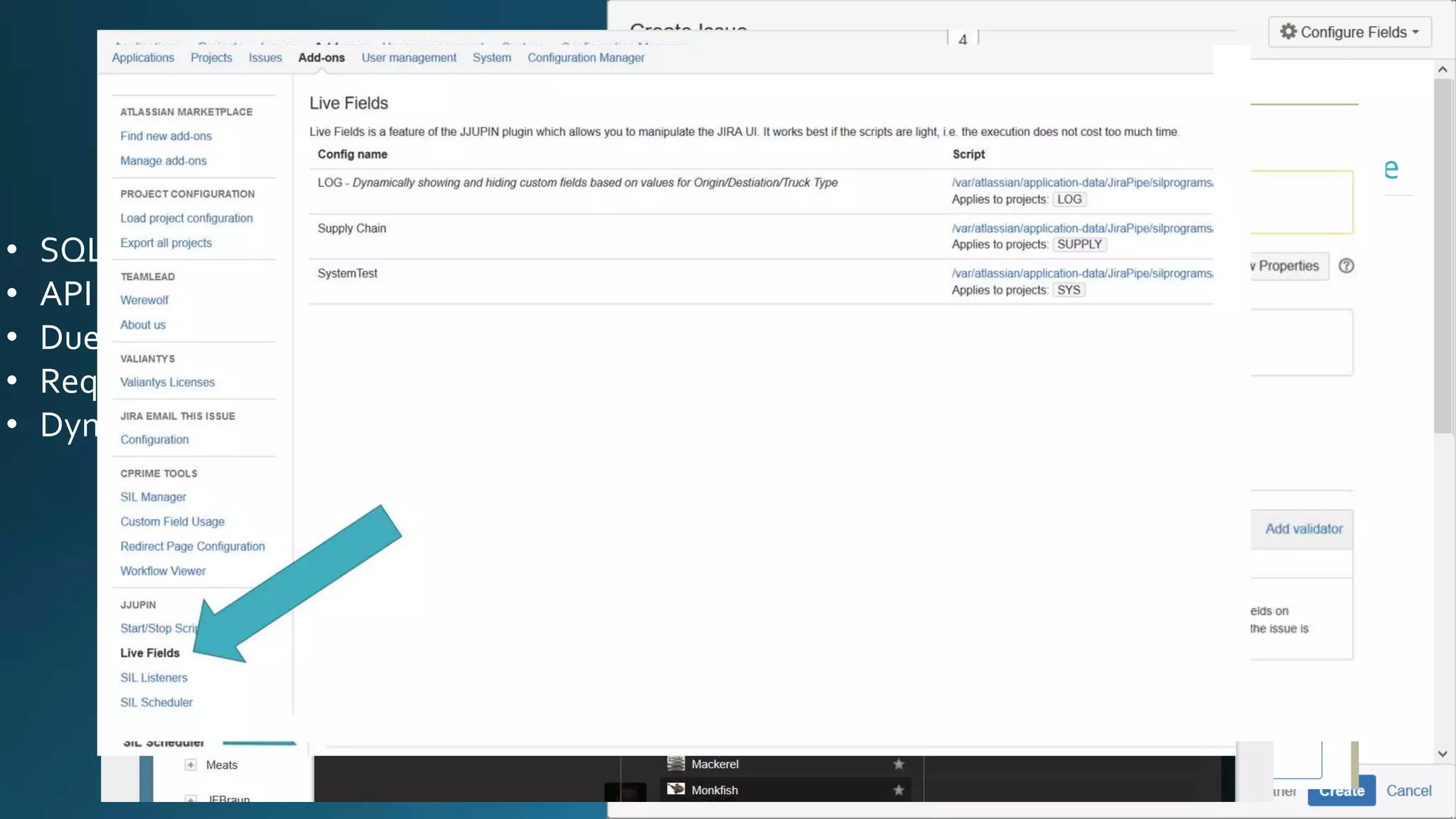The image size is (1456, 819).
Task: Open SIL Manager
Action: [x=153, y=497]
